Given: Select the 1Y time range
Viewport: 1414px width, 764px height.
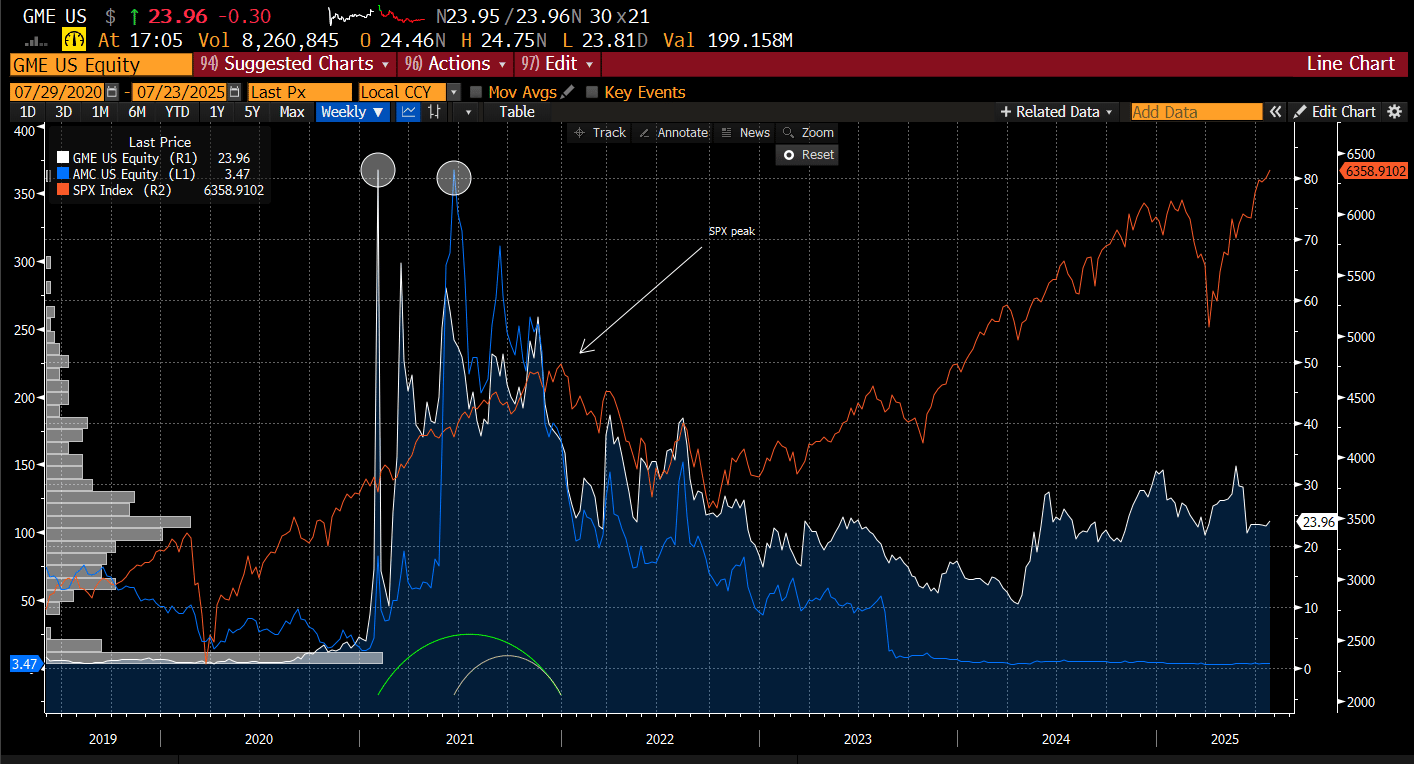Looking at the screenshot, I should pyautogui.click(x=217, y=112).
